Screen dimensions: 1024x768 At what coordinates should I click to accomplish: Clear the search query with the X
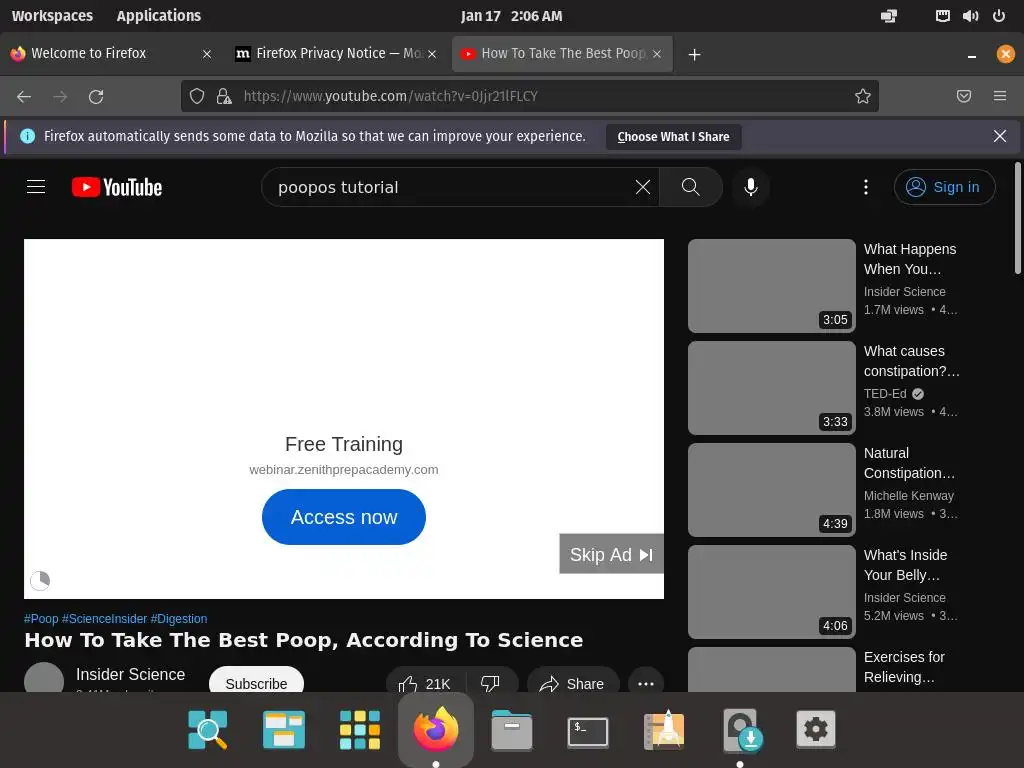[643, 187]
